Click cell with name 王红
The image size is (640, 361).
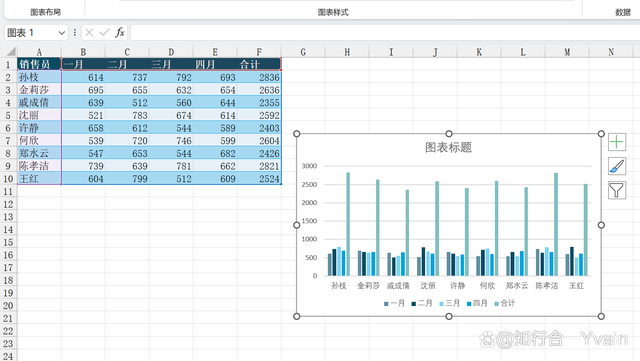(39, 178)
